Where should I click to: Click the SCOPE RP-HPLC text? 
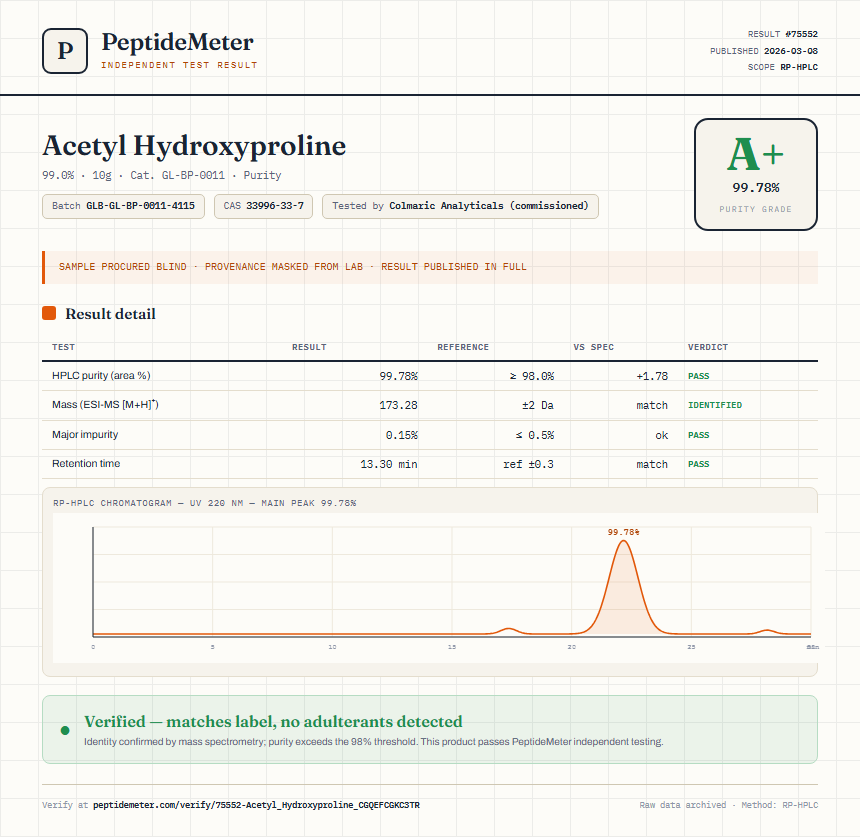[x=783, y=67]
